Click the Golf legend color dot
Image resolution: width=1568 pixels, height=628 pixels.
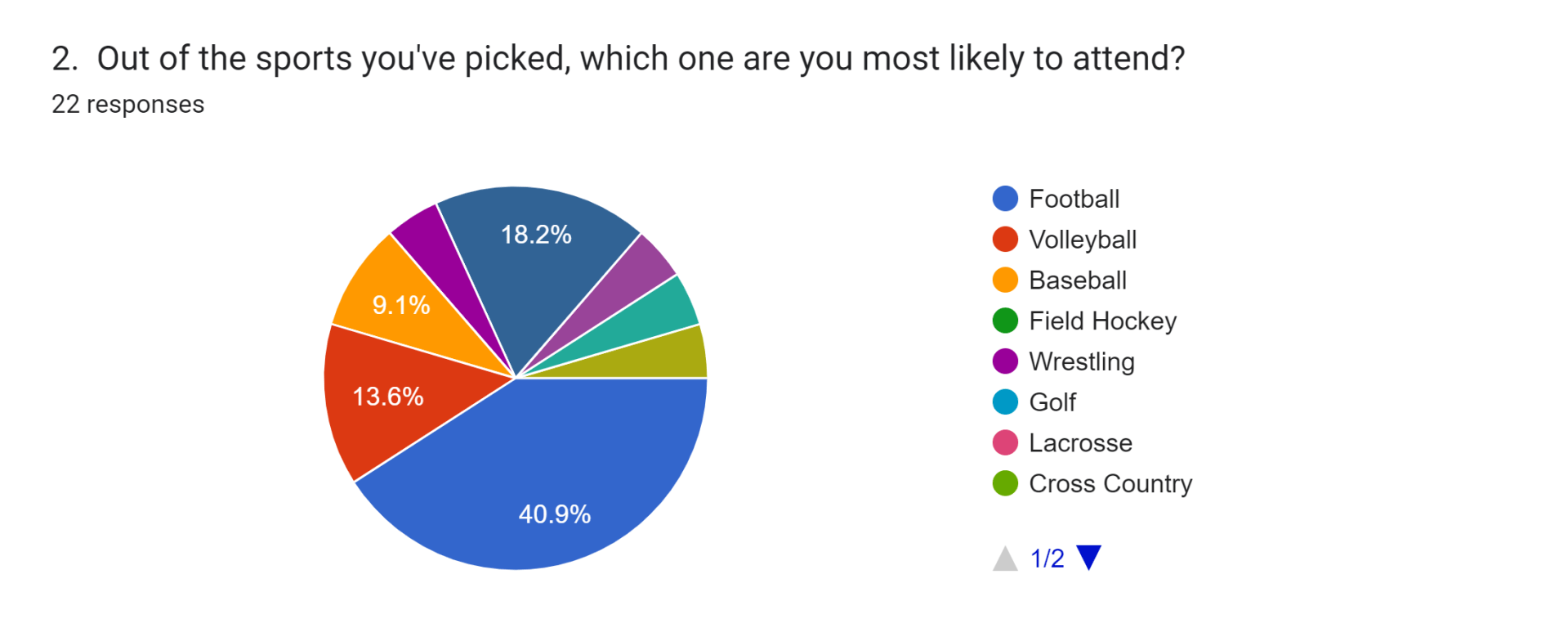tap(1004, 402)
